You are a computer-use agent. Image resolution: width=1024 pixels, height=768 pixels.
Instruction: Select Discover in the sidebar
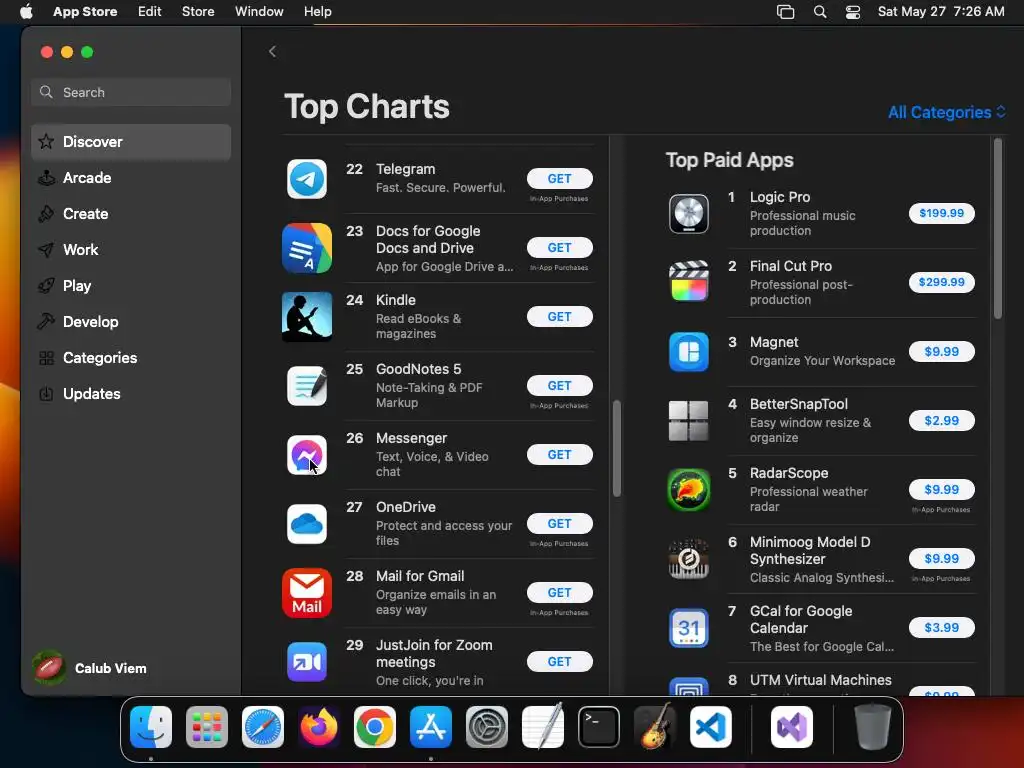[x=131, y=142]
